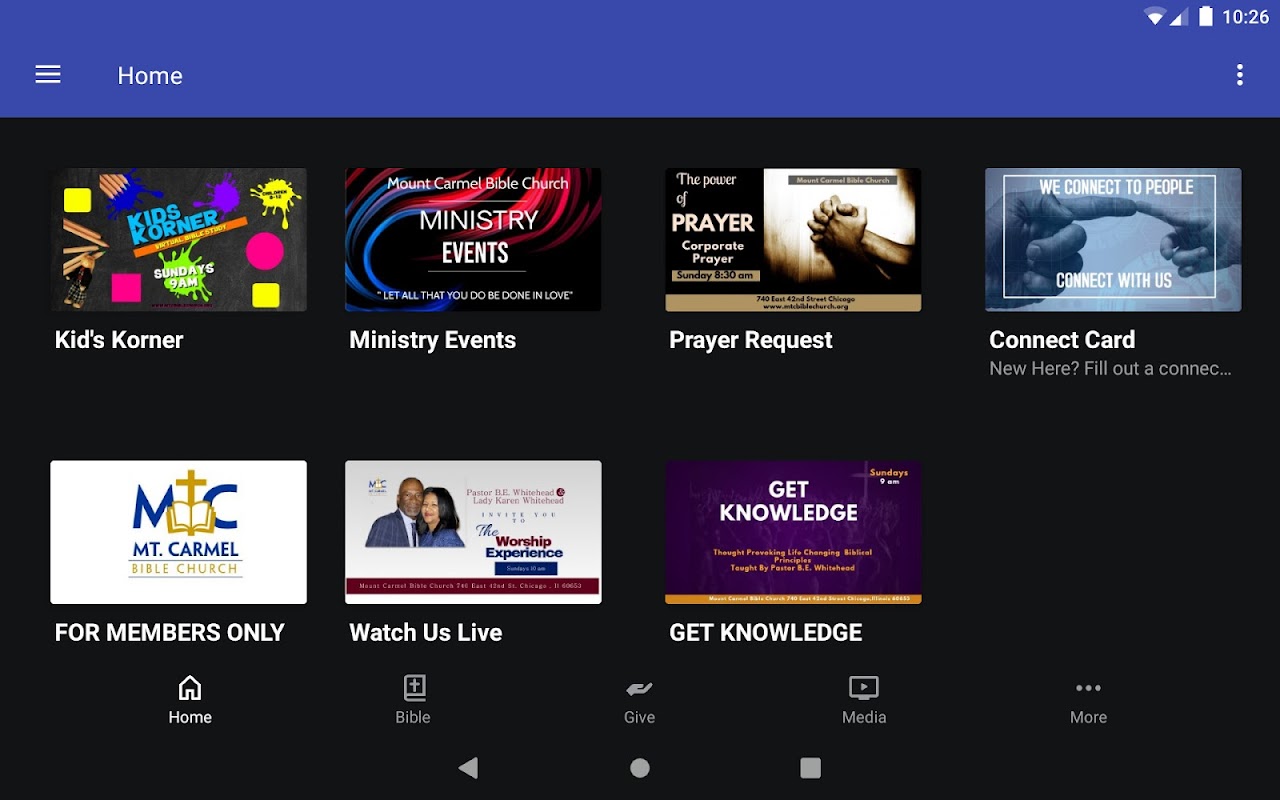Open the Ministry Events banner image
1280x800 pixels.
click(x=473, y=240)
